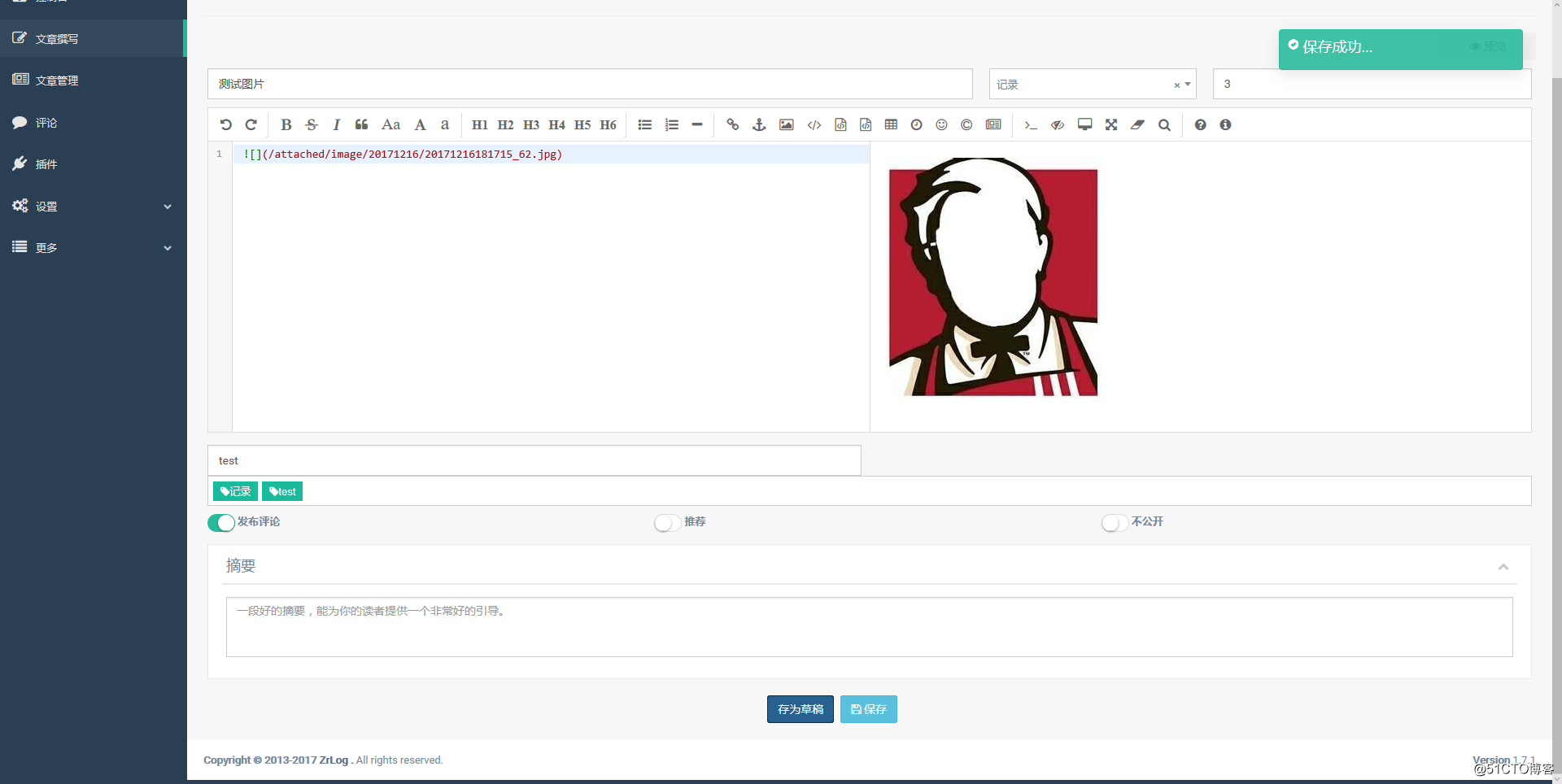Open the ZrLog link in footer

(334, 760)
